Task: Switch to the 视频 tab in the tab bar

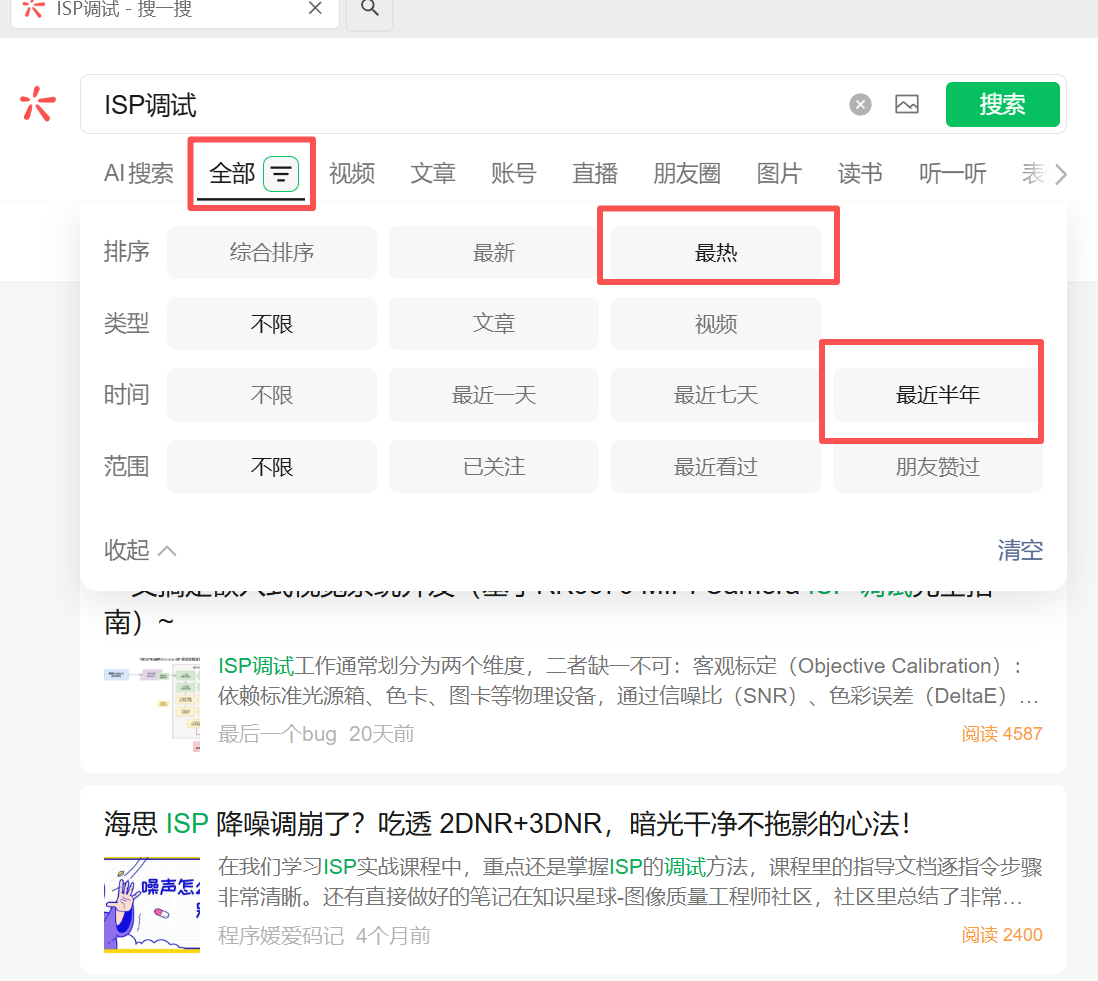Action: pyautogui.click(x=352, y=173)
